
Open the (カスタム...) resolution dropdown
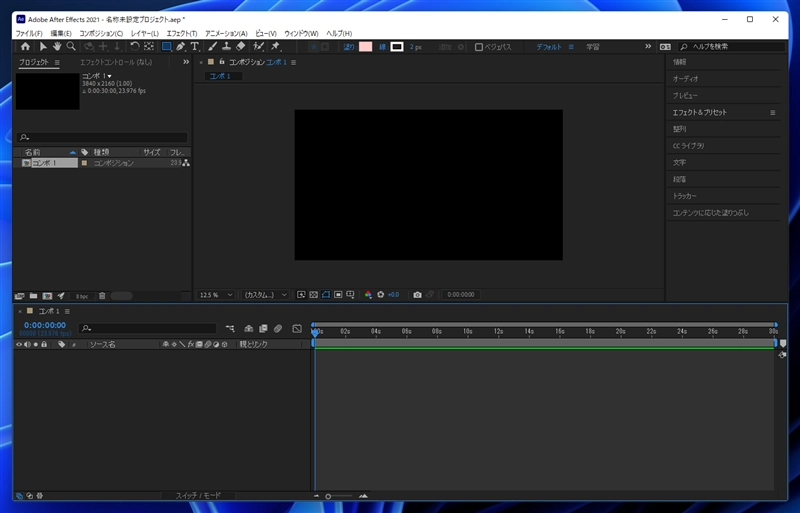click(266, 295)
